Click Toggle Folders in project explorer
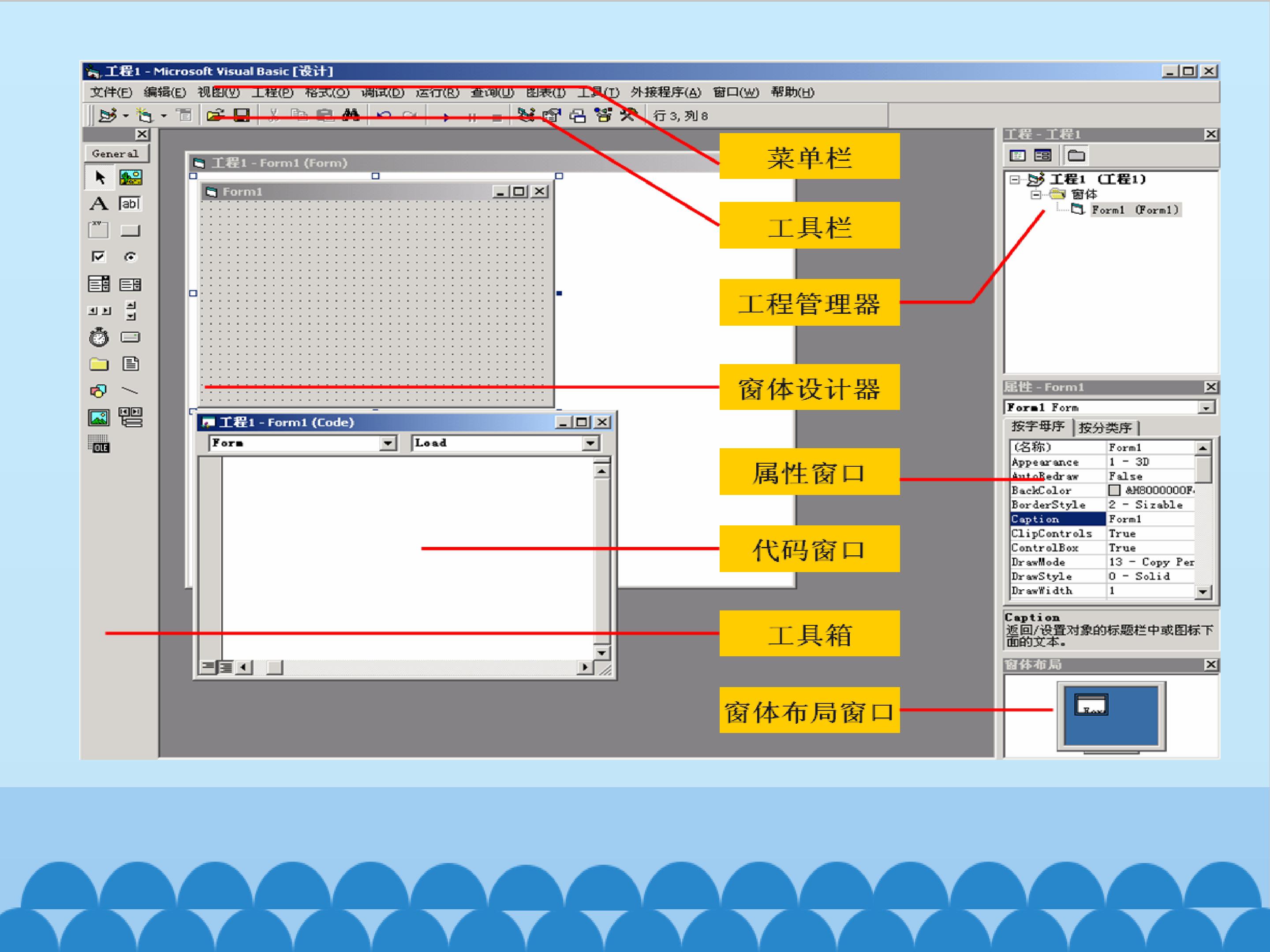This screenshot has height=952, width=1270. [x=1076, y=156]
